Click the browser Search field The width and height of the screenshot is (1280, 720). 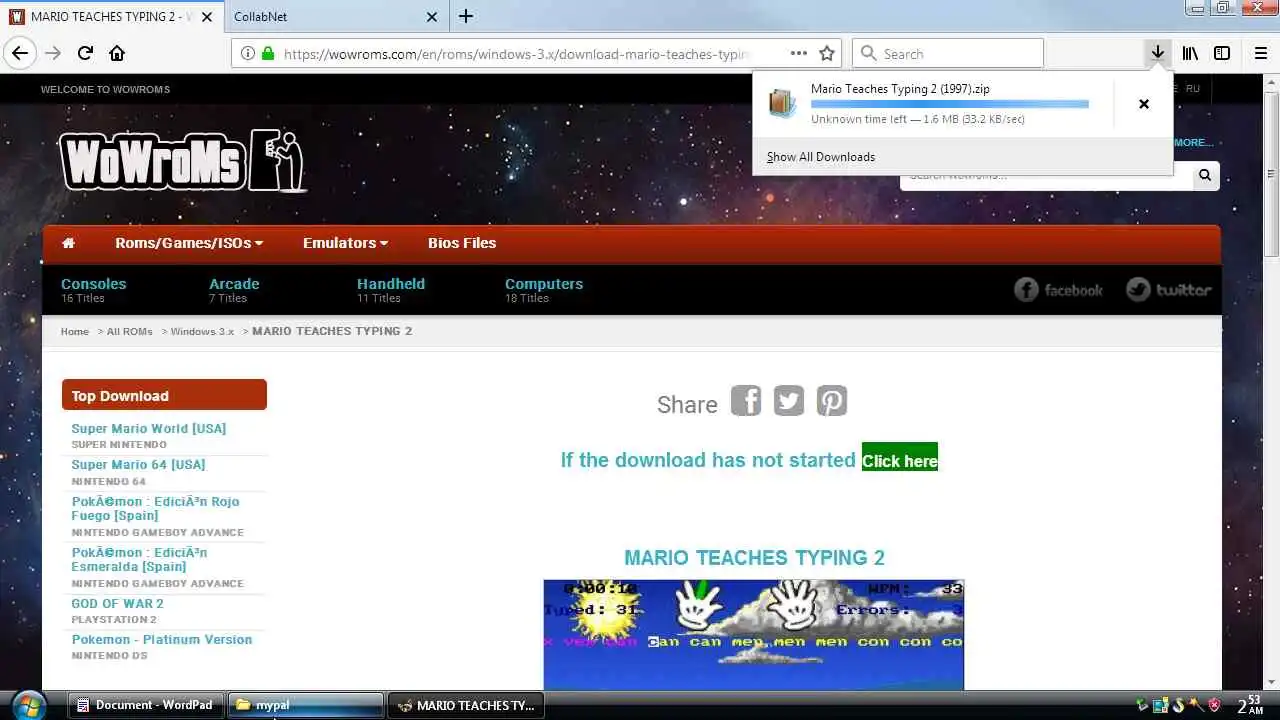tap(948, 53)
